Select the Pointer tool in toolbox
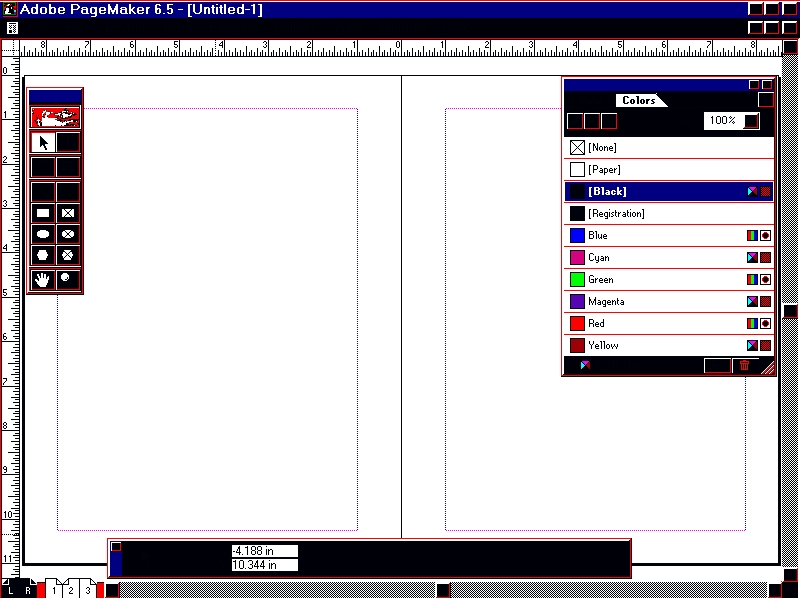This screenshot has width=800, height=600. point(43,142)
